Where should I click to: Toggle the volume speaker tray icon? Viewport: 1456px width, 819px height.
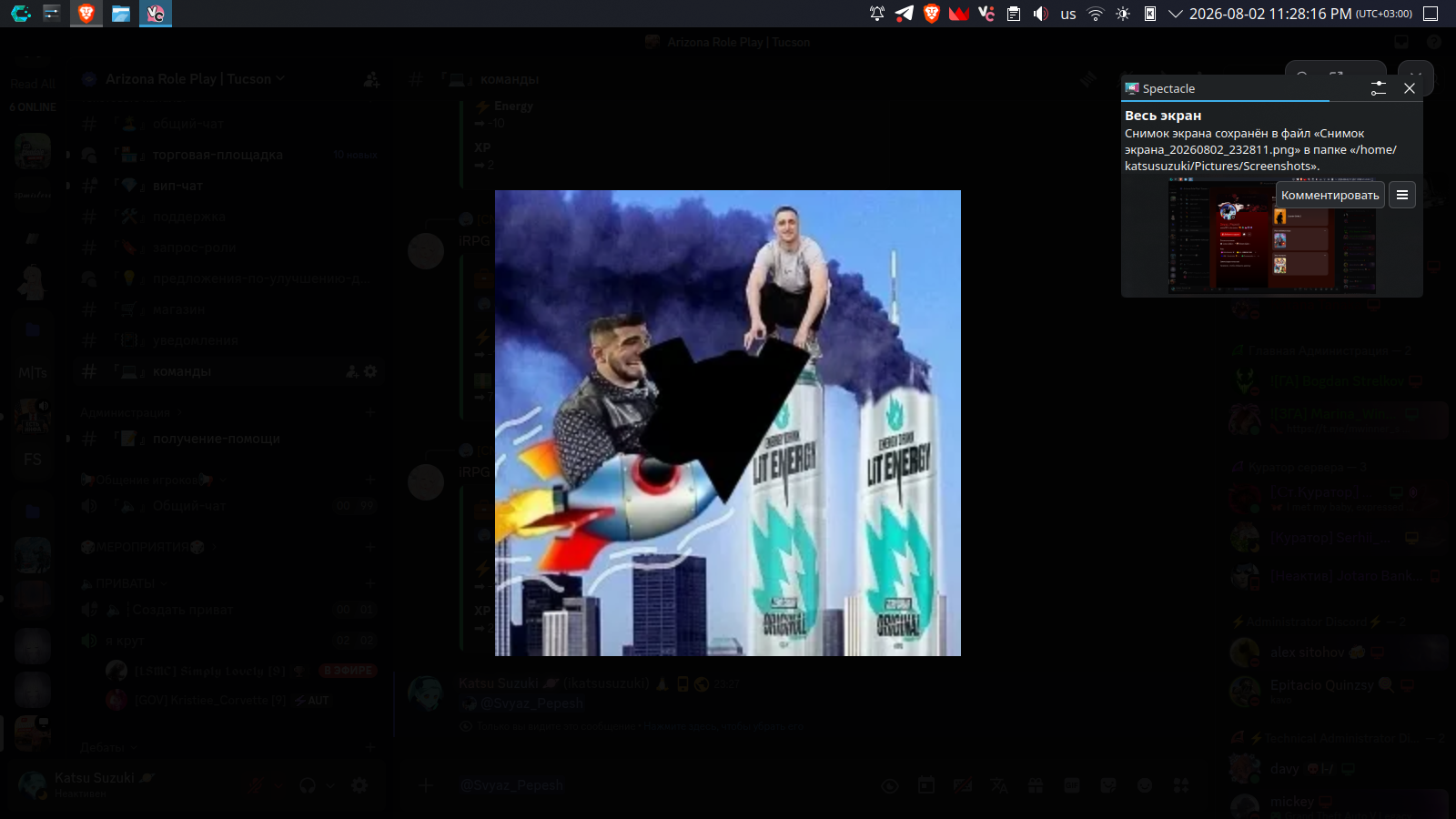click(x=1040, y=14)
